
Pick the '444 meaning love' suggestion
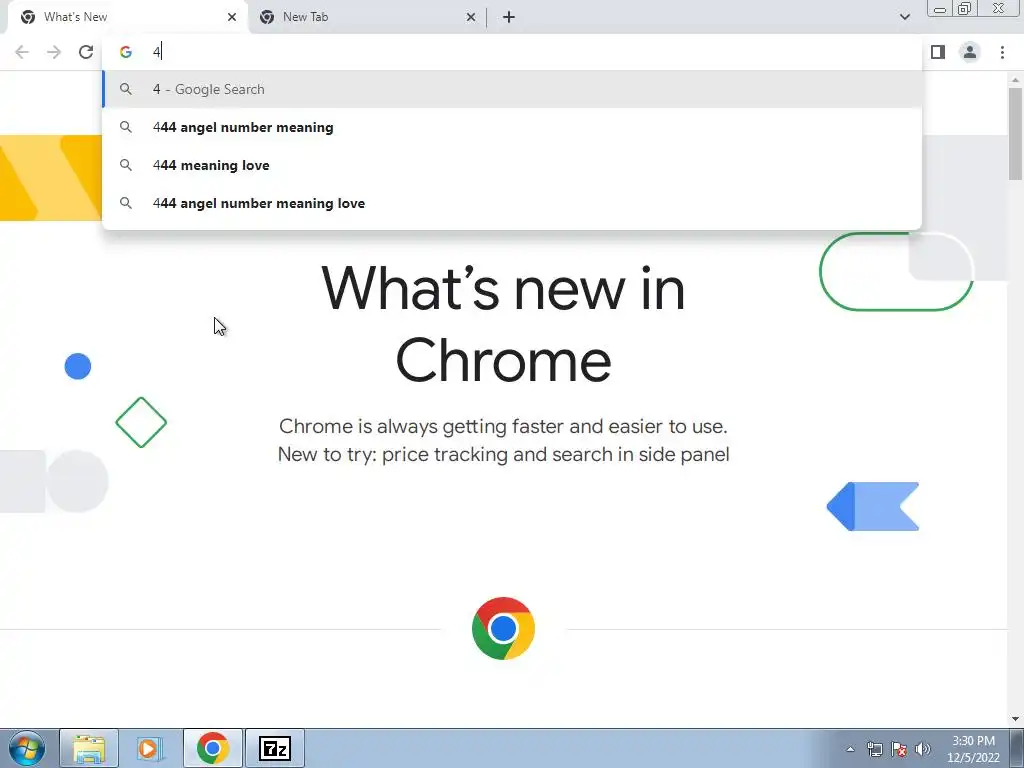[512, 165]
